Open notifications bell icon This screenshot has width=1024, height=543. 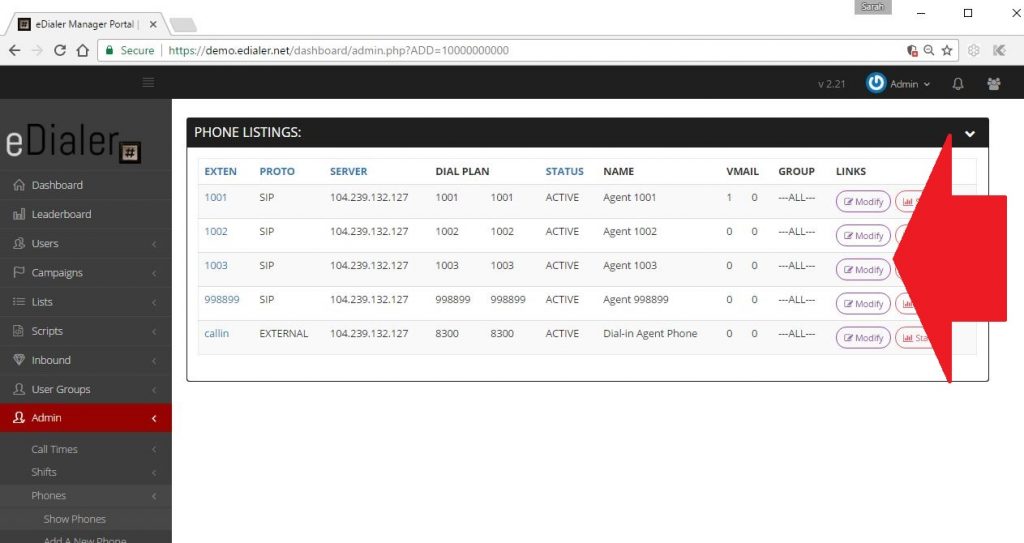(x=957, y=84)
